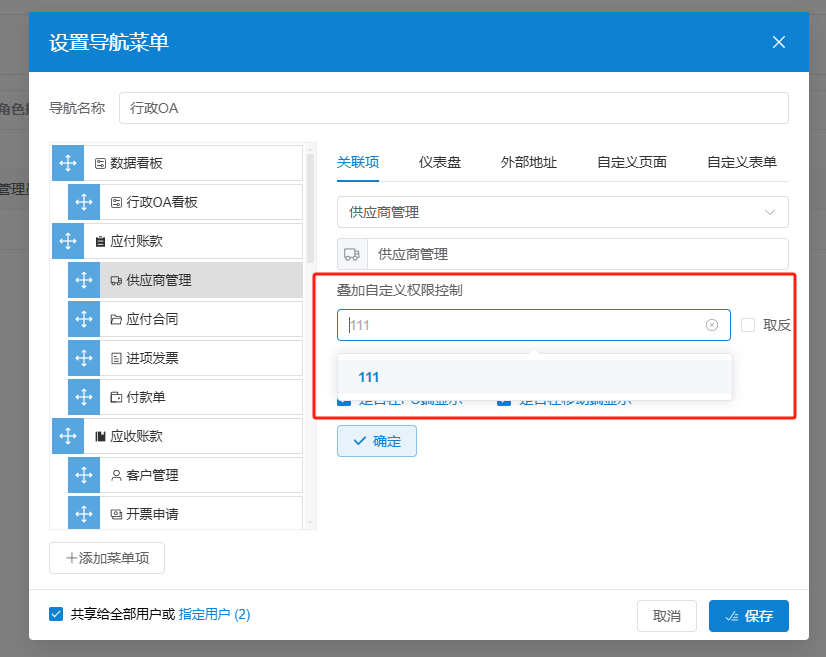Click the 导航名称 input field

453,108
